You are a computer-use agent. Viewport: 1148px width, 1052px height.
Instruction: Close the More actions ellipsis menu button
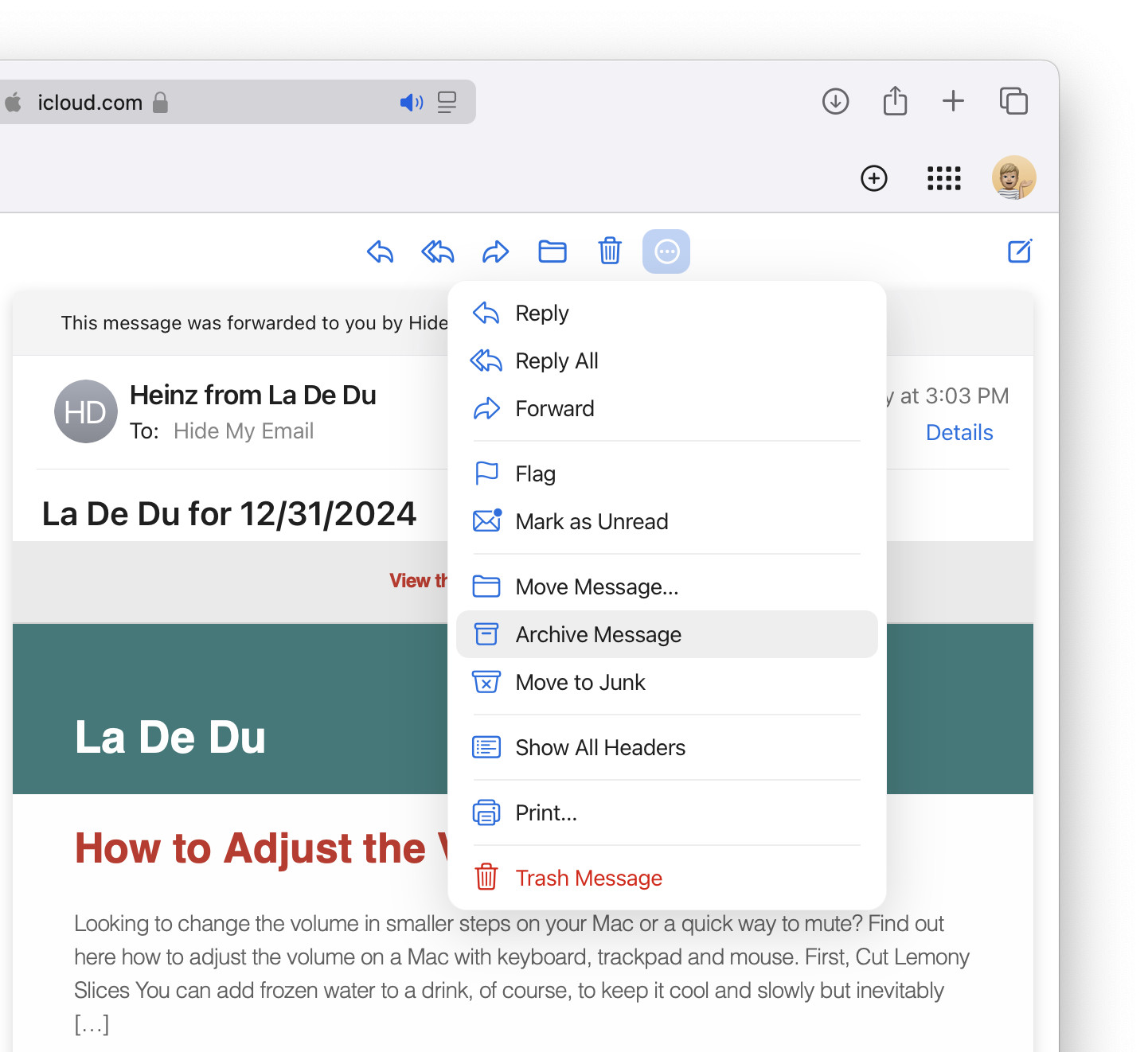(x=666, y=251)
